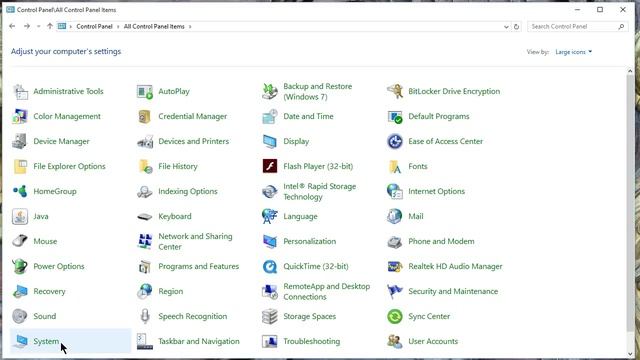Open the QuickTime icon
640x360 pixels.
tap(270, 266)
